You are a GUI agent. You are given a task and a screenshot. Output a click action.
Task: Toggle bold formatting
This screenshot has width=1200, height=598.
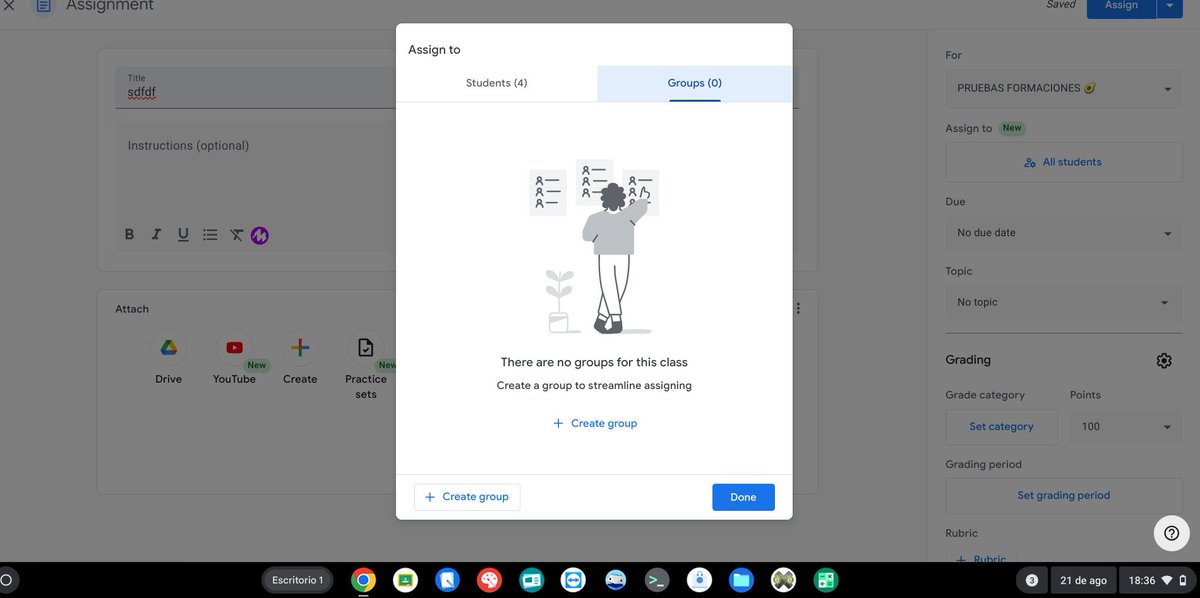click(x=129, y=235)
